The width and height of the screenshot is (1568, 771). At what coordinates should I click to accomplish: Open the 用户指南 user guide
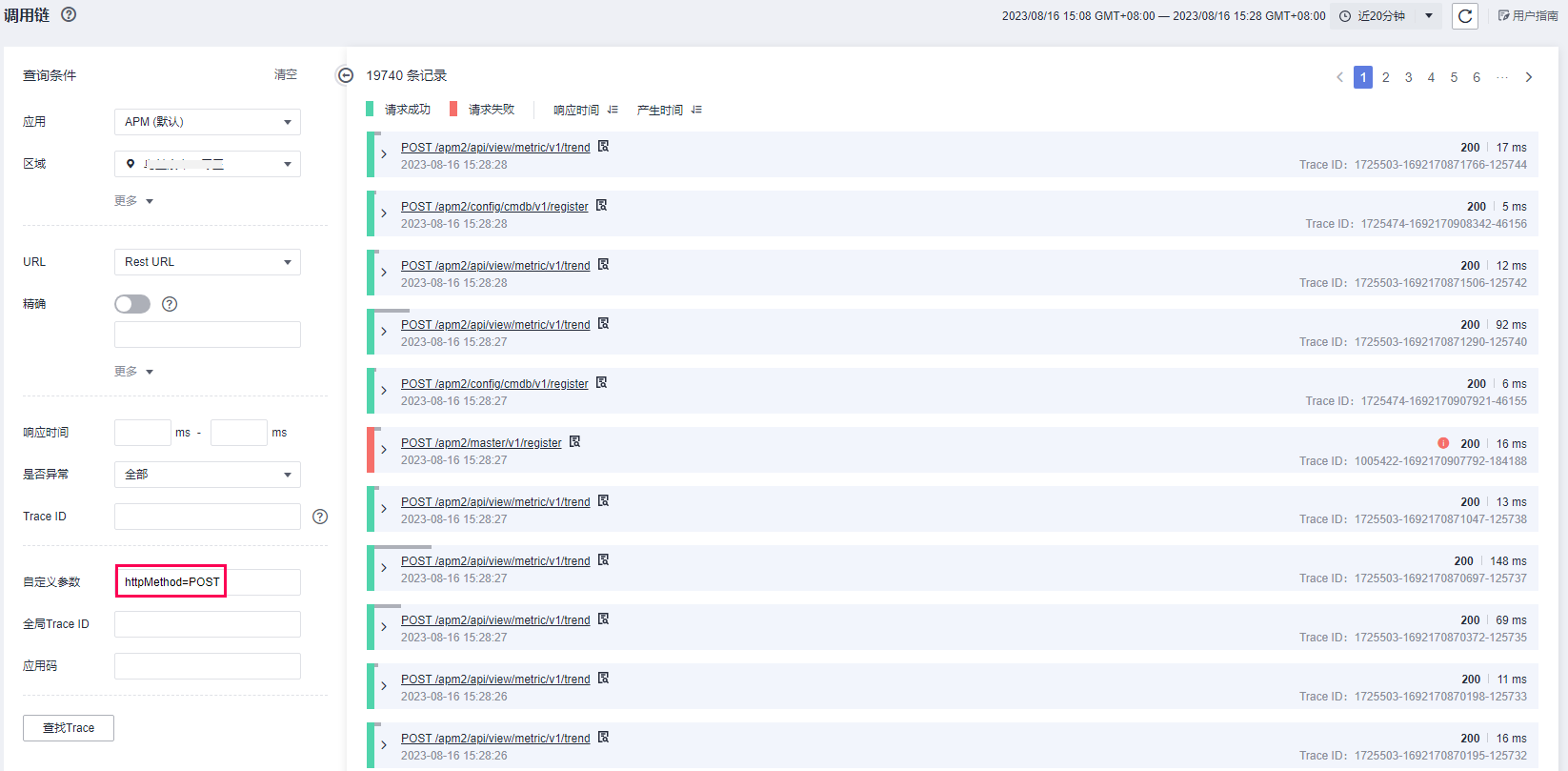point(1528,15)
